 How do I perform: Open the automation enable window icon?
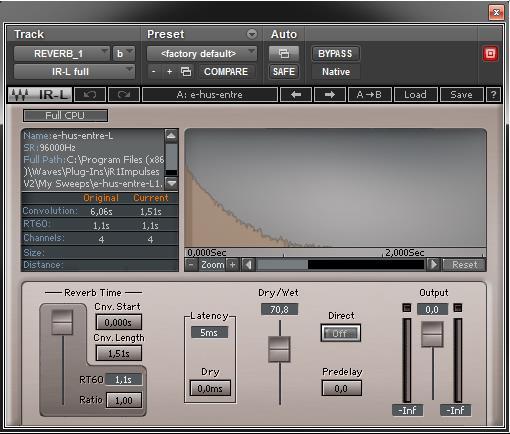(x=284, y=53)
